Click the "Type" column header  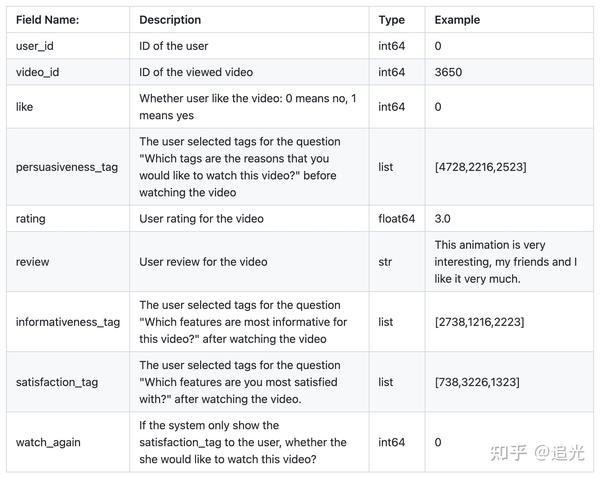391,20
